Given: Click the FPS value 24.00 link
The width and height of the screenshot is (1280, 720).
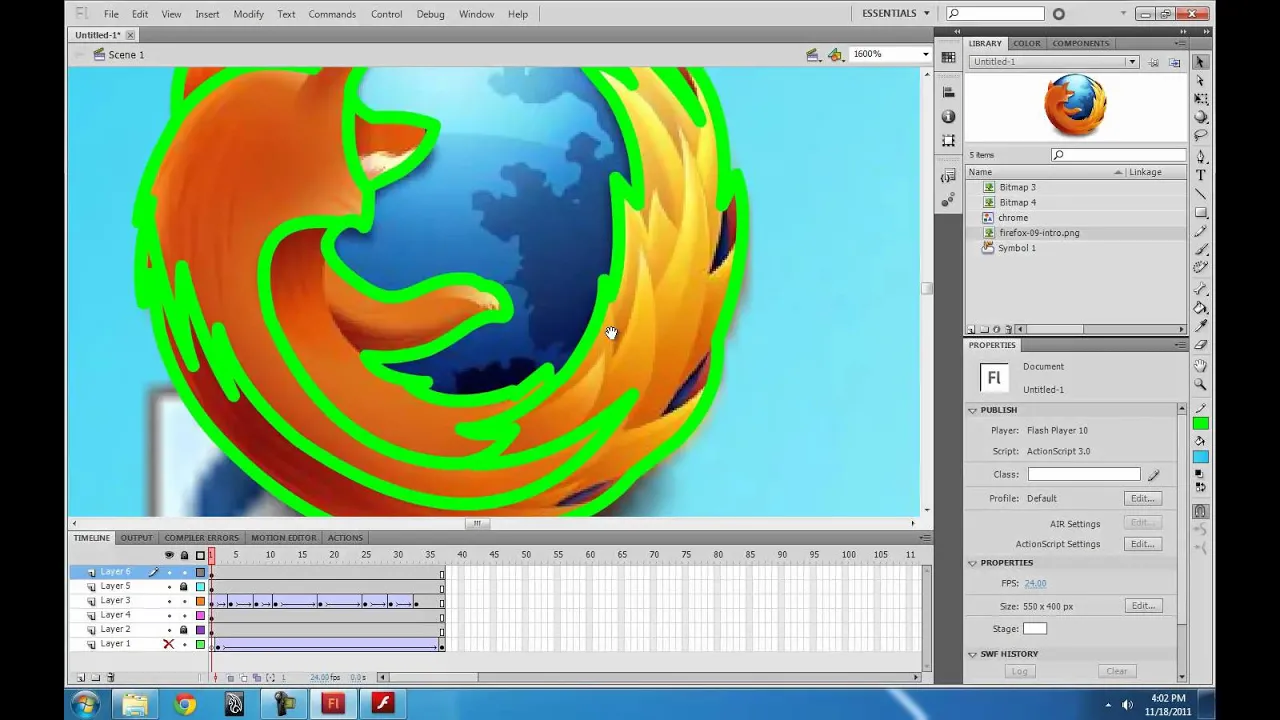Looking at the screenshot, I should tap(1035, 584).
